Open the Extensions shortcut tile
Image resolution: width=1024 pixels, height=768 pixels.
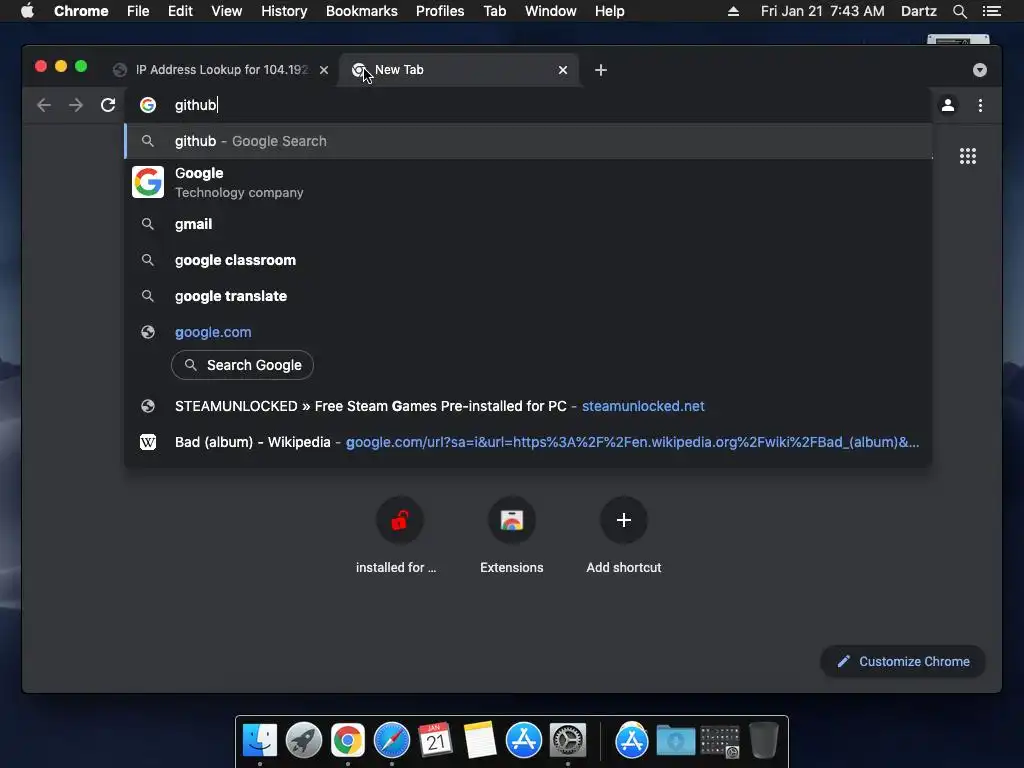511,534
